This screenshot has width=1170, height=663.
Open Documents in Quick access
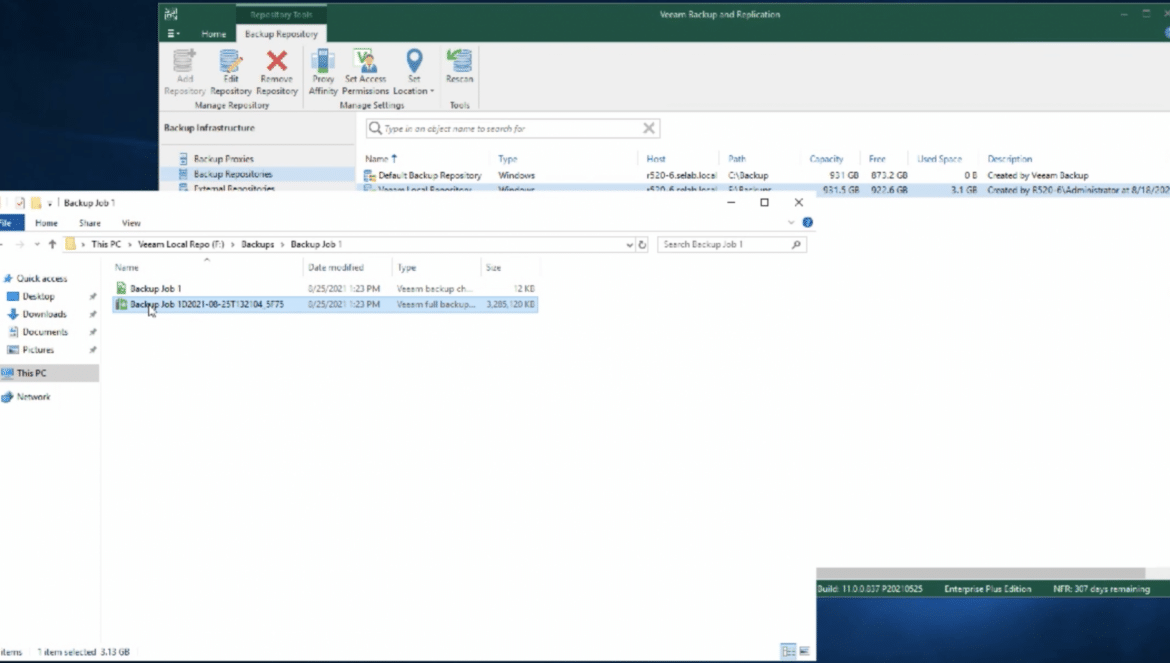coord(45,332)
